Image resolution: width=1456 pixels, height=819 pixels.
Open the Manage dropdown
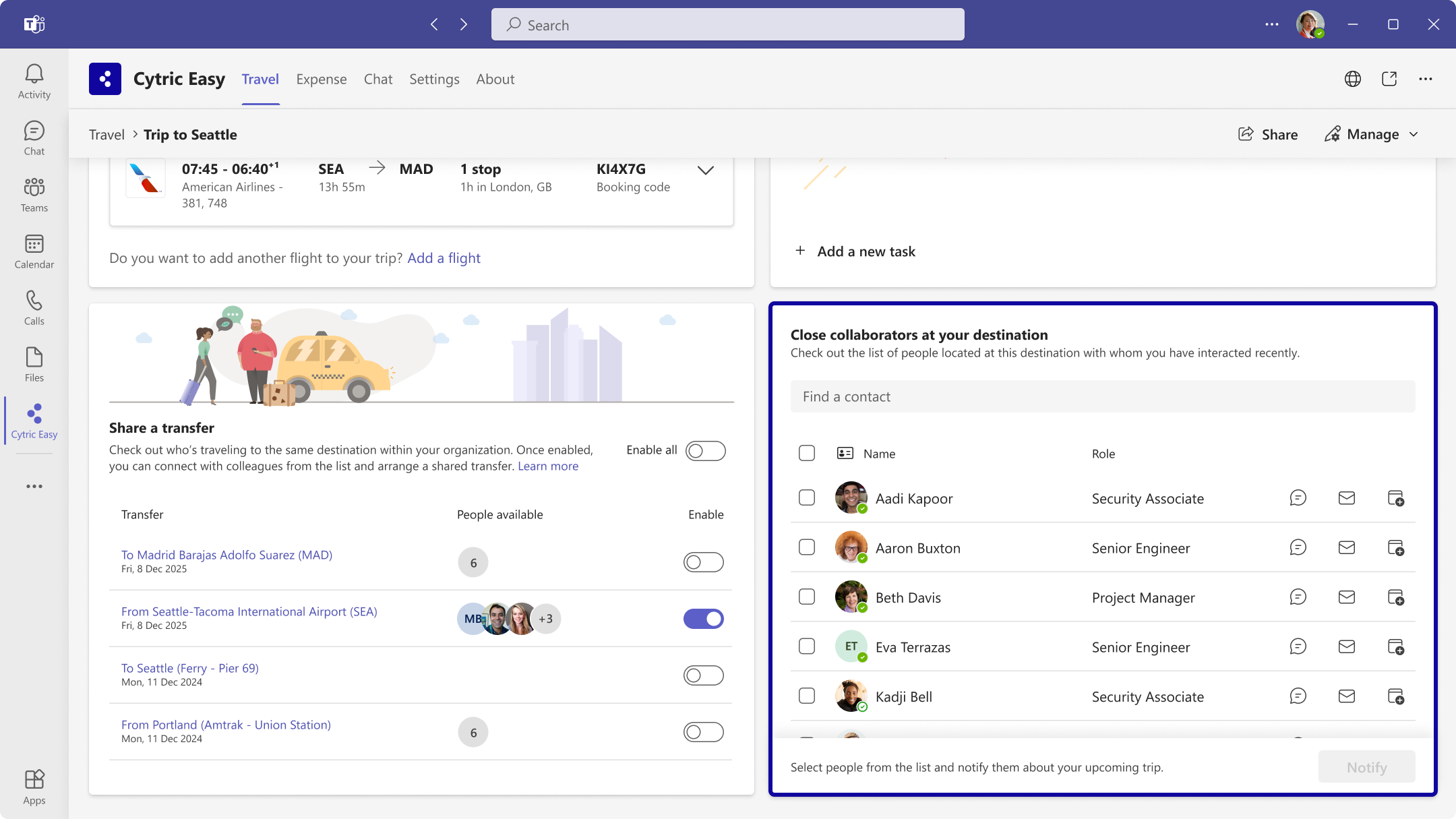(x=1370, y=134)
